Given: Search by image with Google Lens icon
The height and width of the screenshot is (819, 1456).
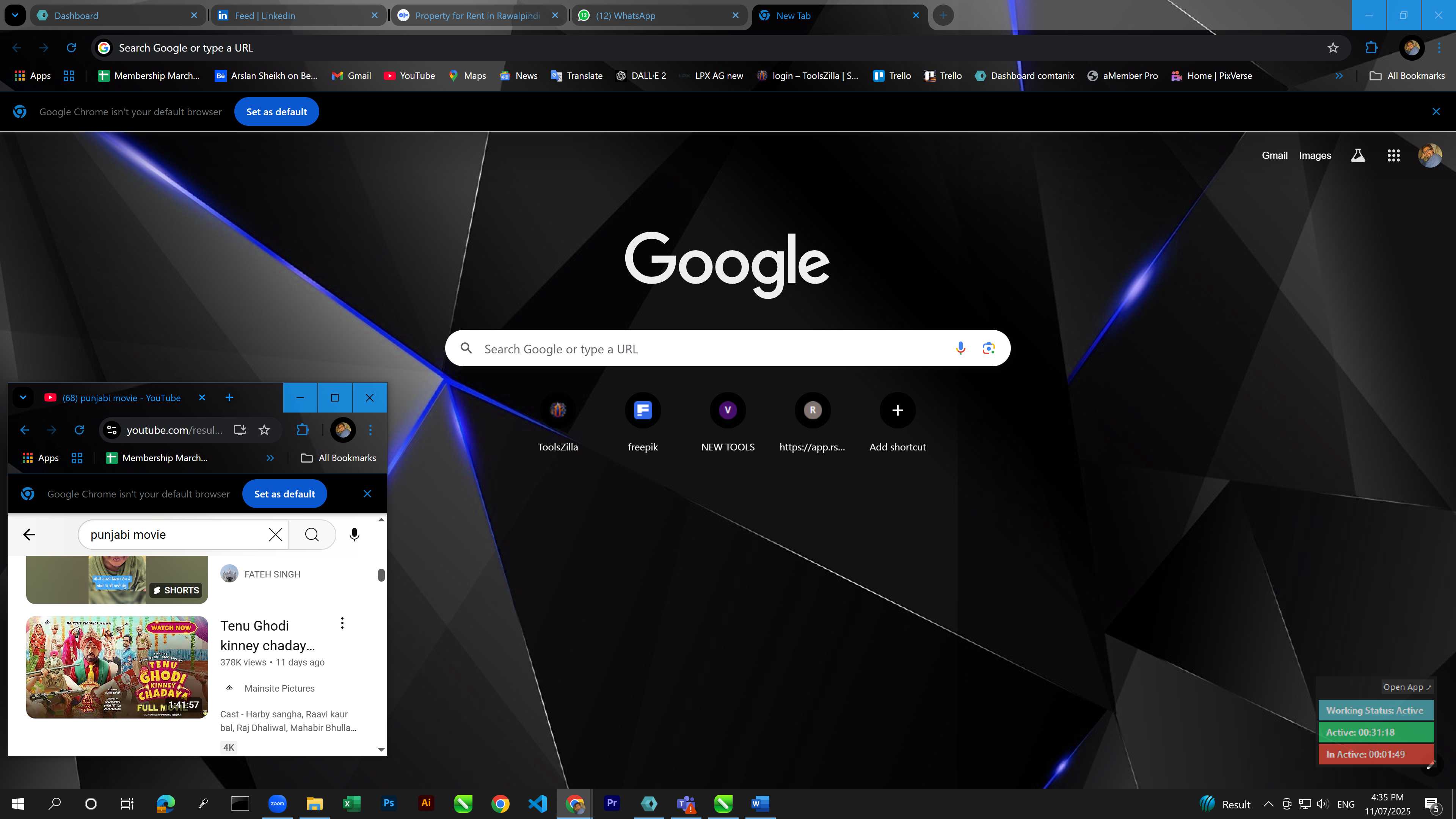Looking at the screenshot, I should click(x=988, y=348).
